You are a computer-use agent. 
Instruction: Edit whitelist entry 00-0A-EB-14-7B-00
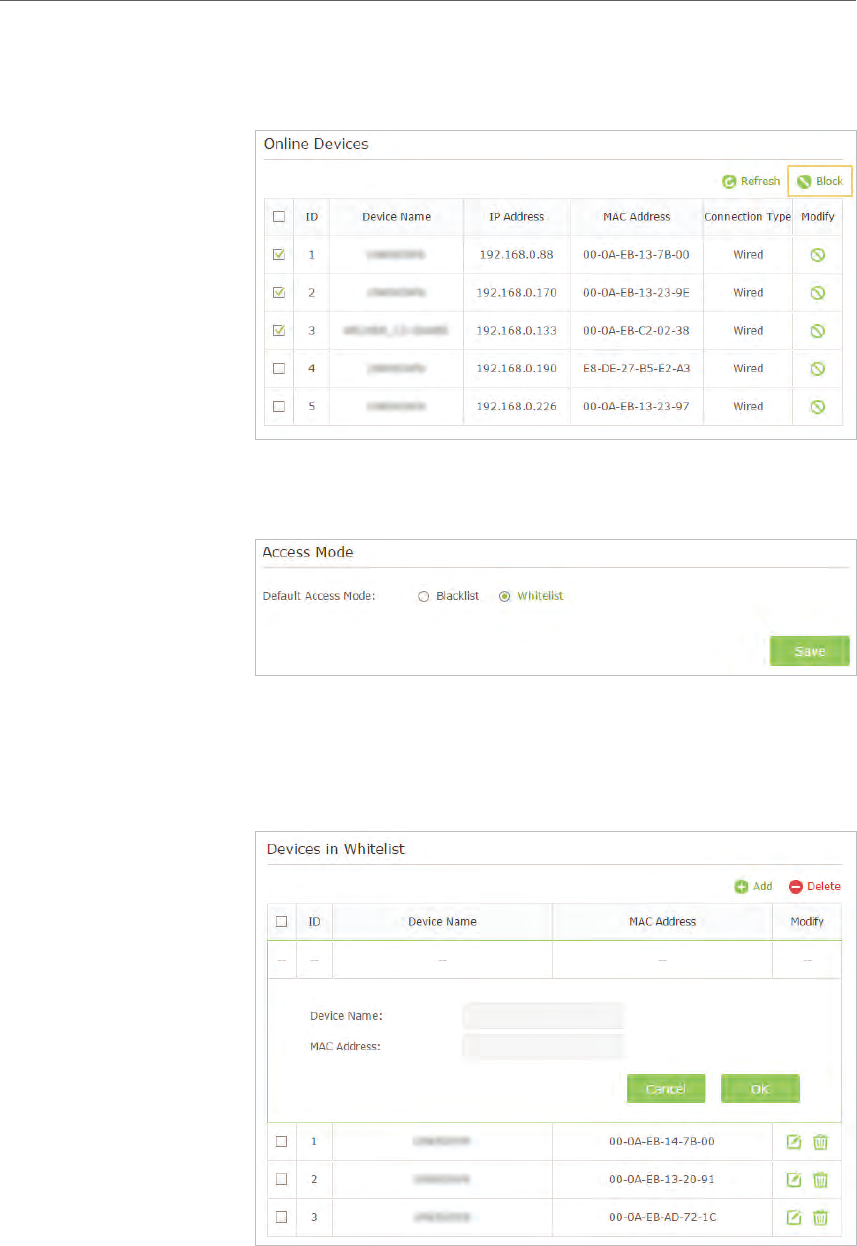(x=794, y=1141)
